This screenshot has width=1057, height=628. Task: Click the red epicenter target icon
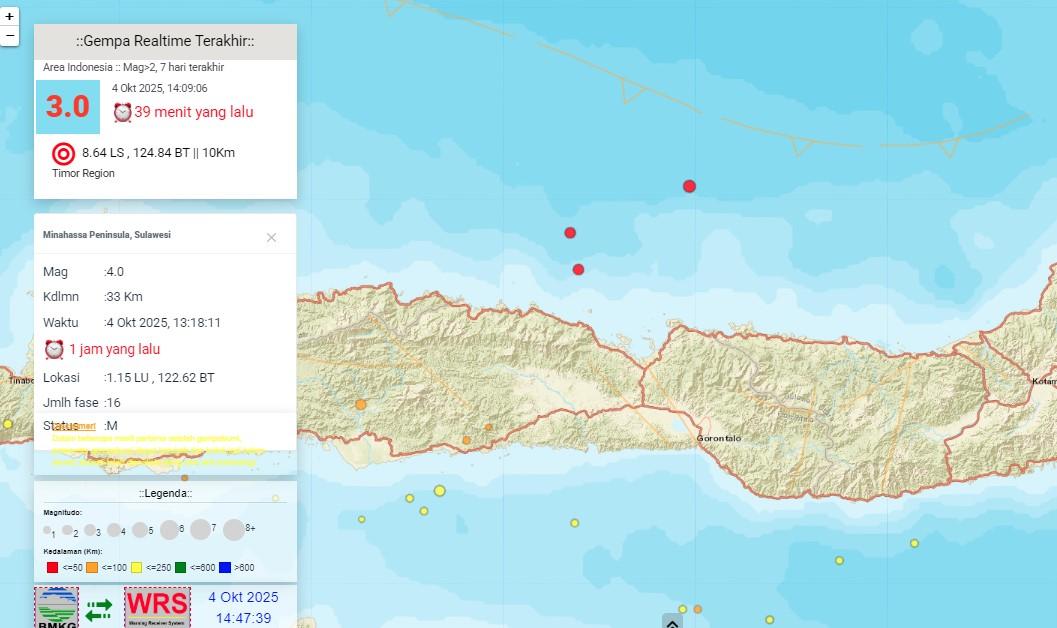[x=62, y=154]
